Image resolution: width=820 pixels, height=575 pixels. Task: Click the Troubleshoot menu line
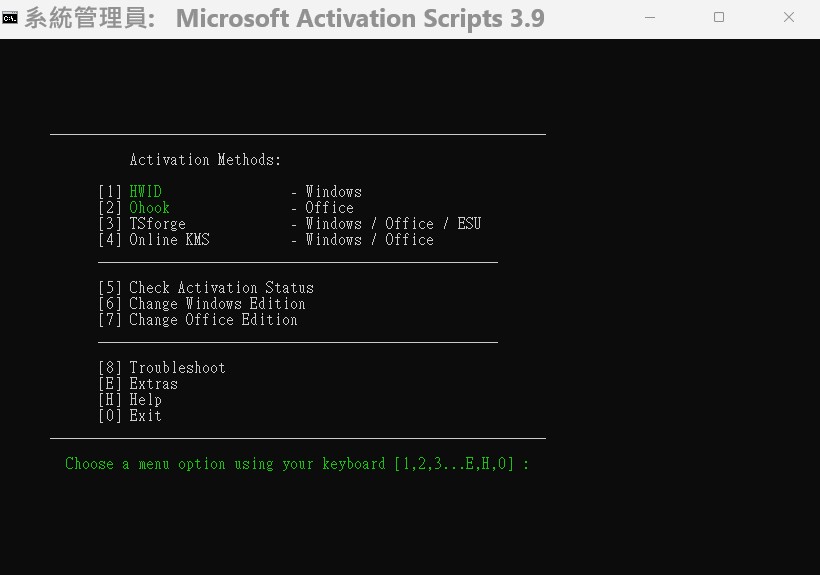click(x=177, y=368)
